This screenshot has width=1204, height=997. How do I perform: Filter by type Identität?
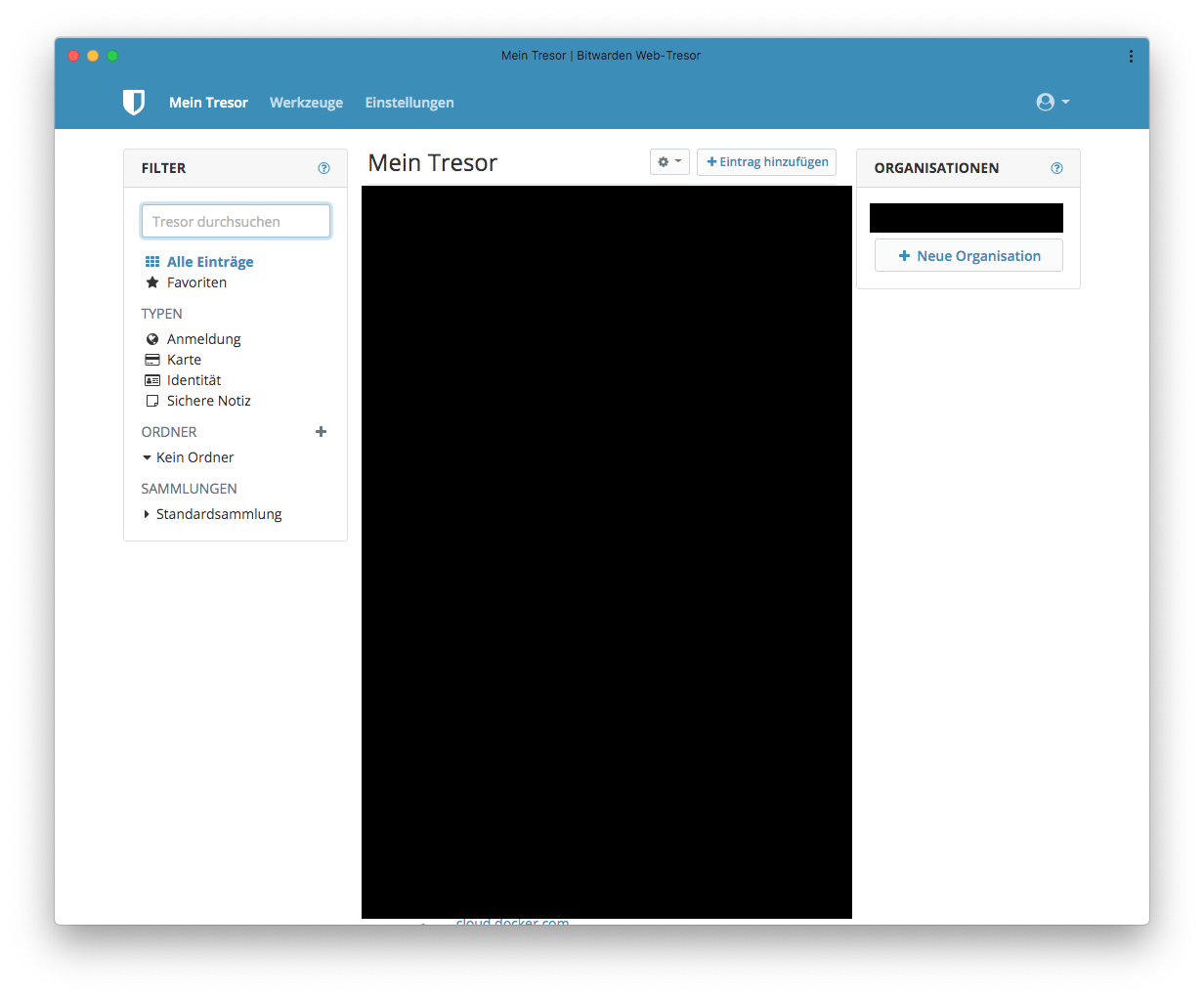coord(193,380)
